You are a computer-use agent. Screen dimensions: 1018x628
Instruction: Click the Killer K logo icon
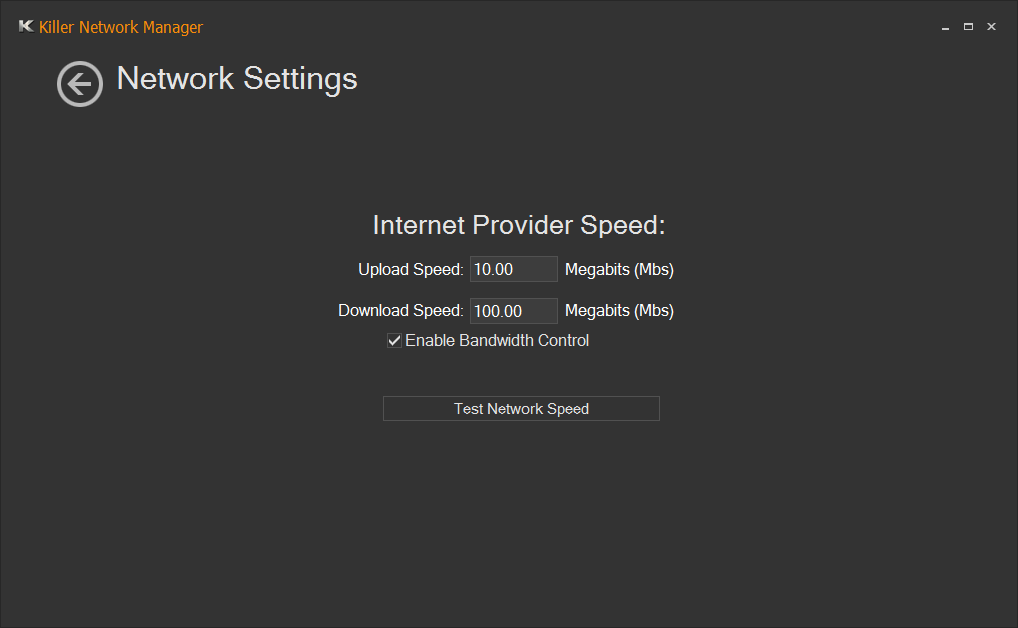[x=26, y=26]
